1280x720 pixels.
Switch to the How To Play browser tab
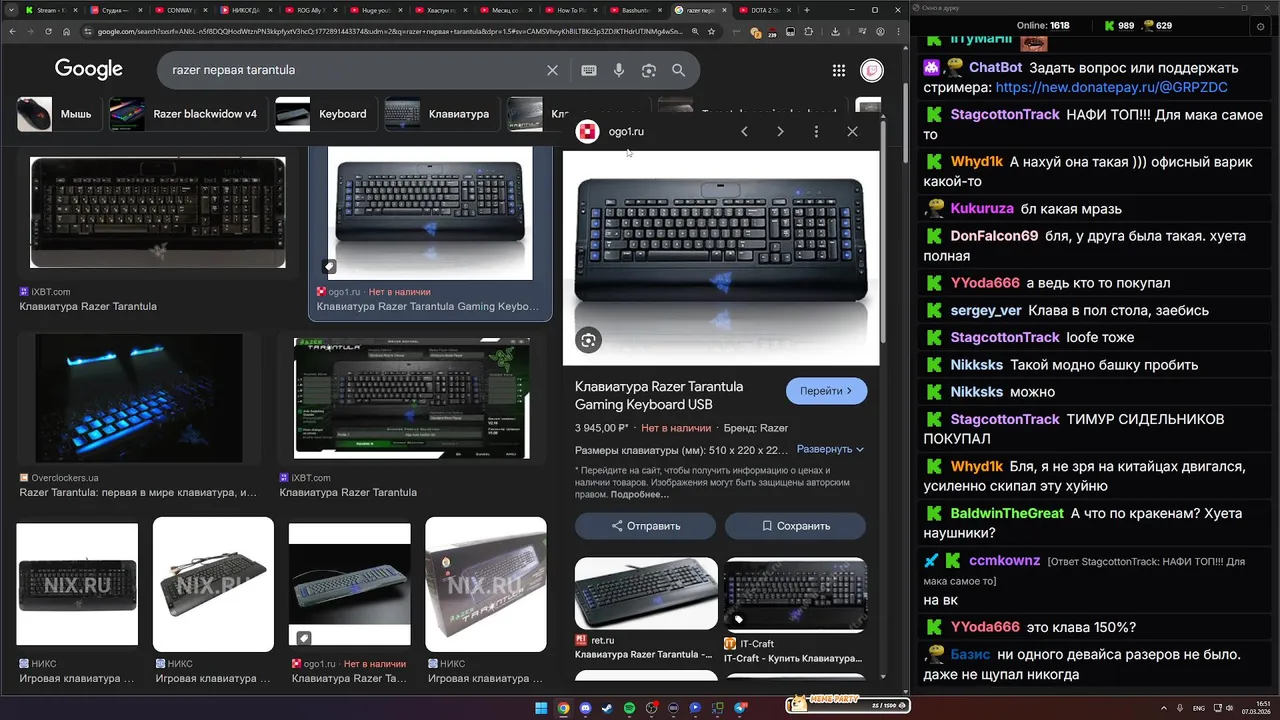point(570,10)
